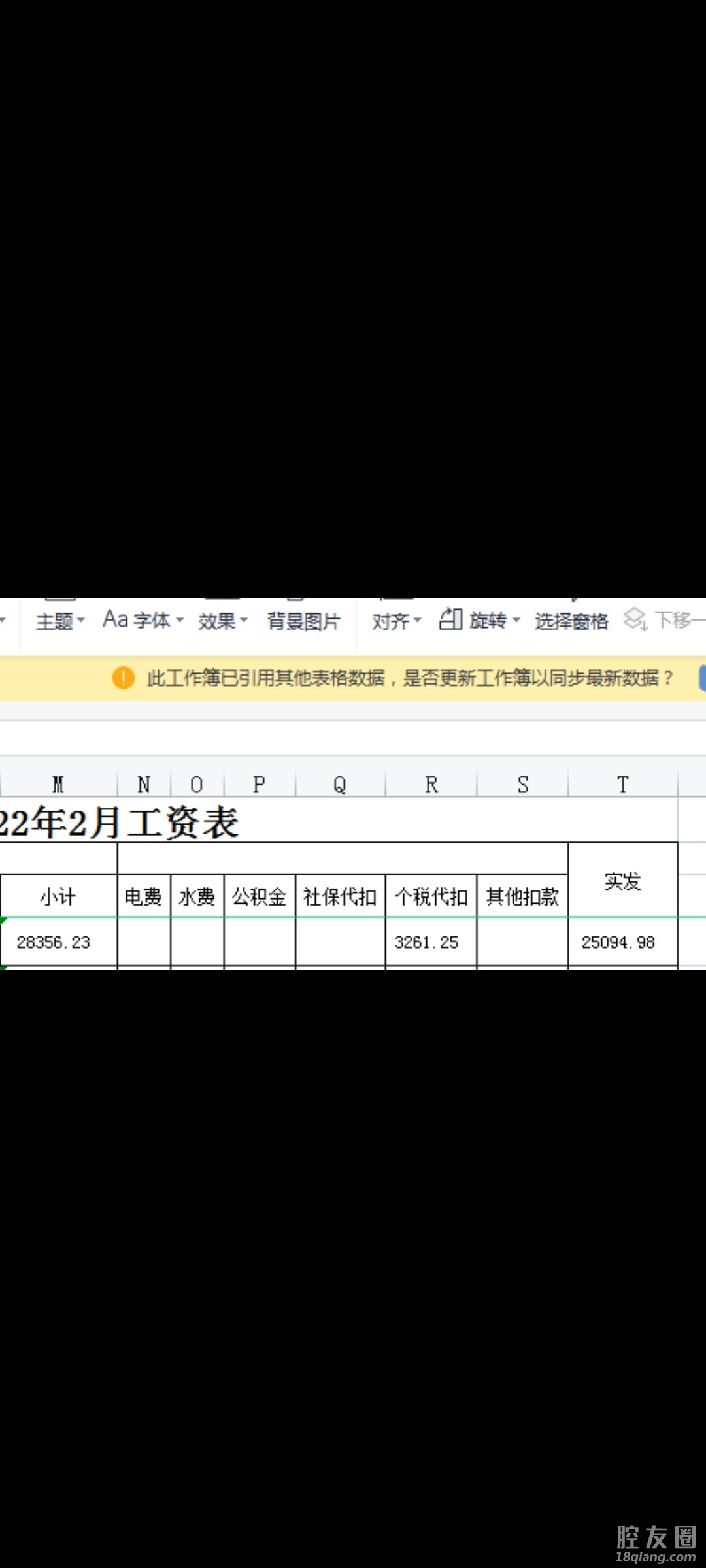Select column Q header

tap(340, 784)
